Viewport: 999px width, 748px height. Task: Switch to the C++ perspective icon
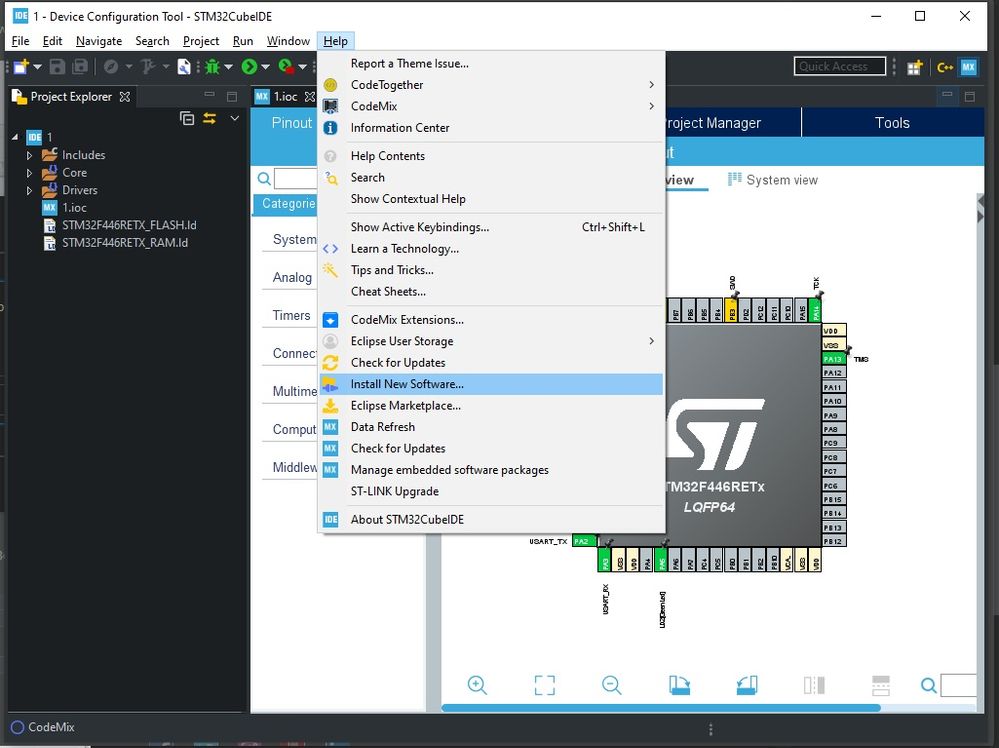point(945,67)
